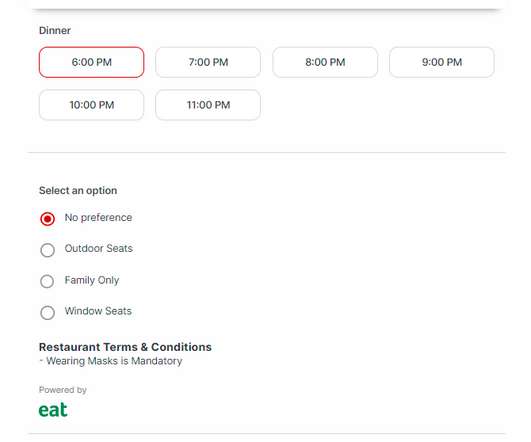Select the 6:00 PM dinner time slot
Viewport: 531px width, 442px height.
(x=91, y=62)
